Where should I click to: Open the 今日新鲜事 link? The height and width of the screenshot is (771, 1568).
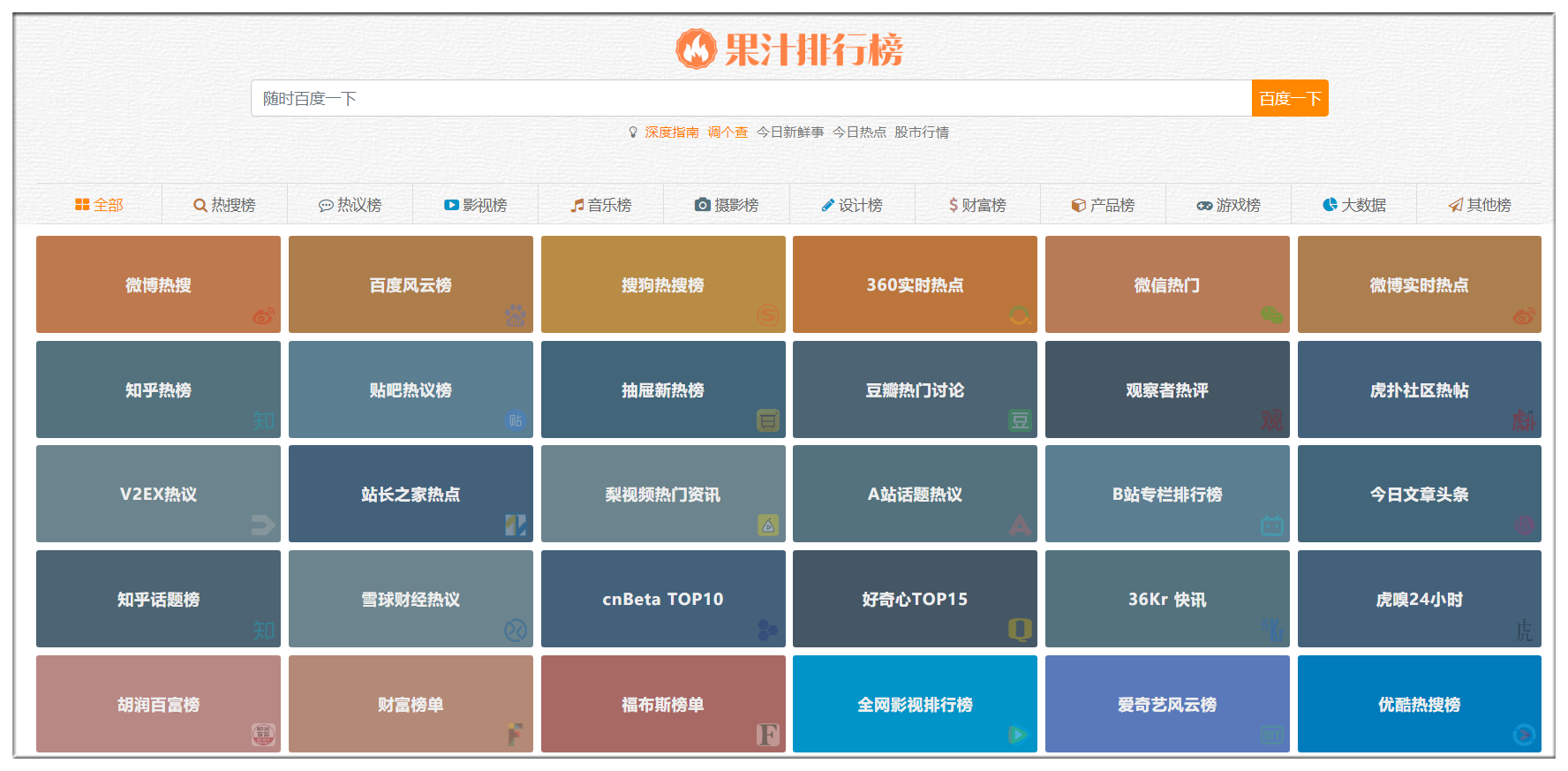coord(790,132)
